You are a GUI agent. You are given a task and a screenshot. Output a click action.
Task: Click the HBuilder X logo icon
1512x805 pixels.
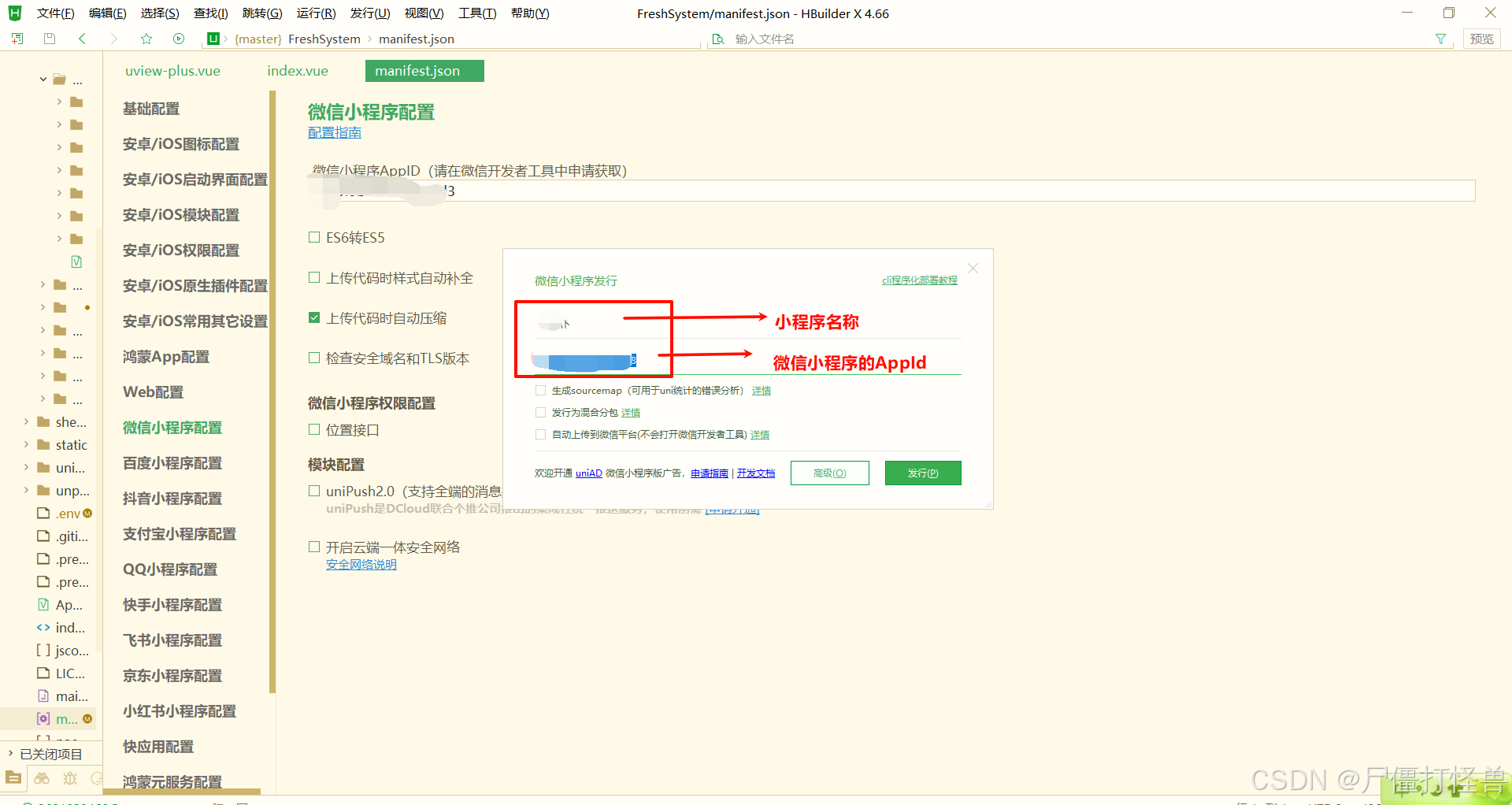[x=15, y=13]
